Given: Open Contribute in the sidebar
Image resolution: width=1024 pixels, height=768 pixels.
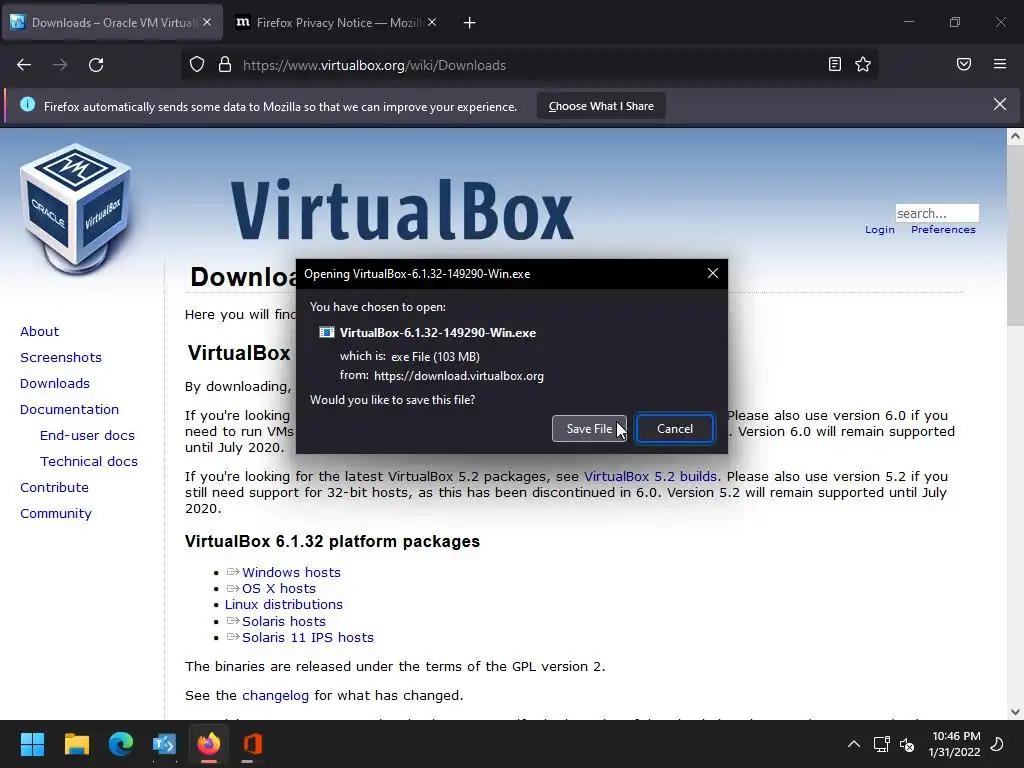Looking at the screenshot, I should (x=54, y=488).
